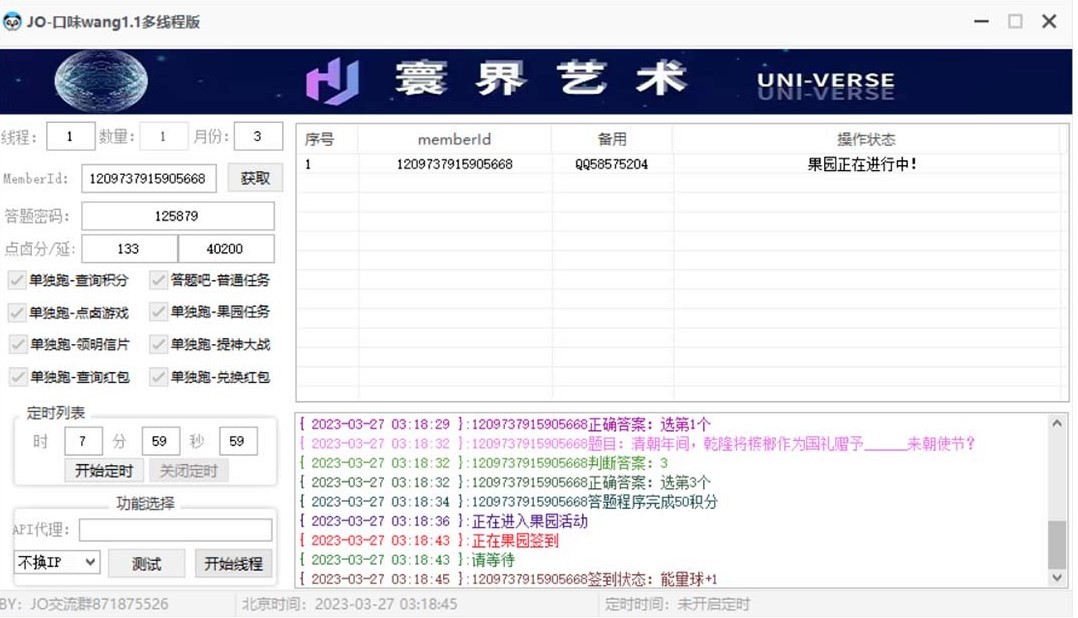Select status cell 果园正在进行中!
Viewport: 1078px width, 618px height.
pos(862,164)
